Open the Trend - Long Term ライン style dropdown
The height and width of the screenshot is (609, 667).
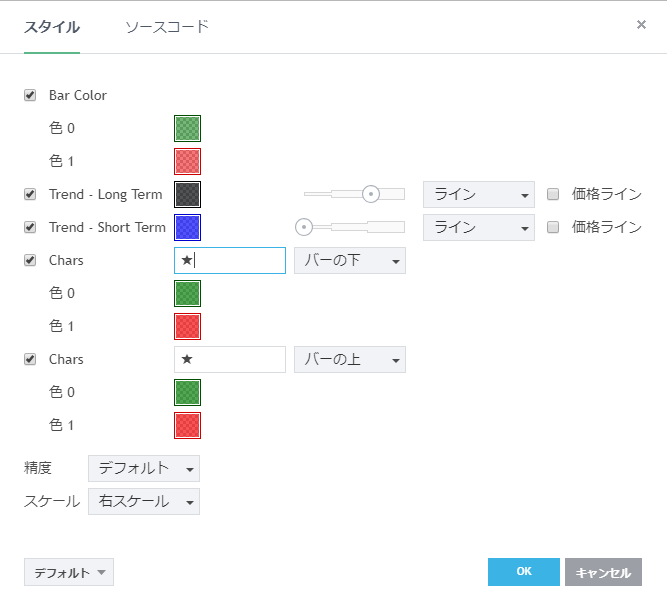tap(478, 194)
